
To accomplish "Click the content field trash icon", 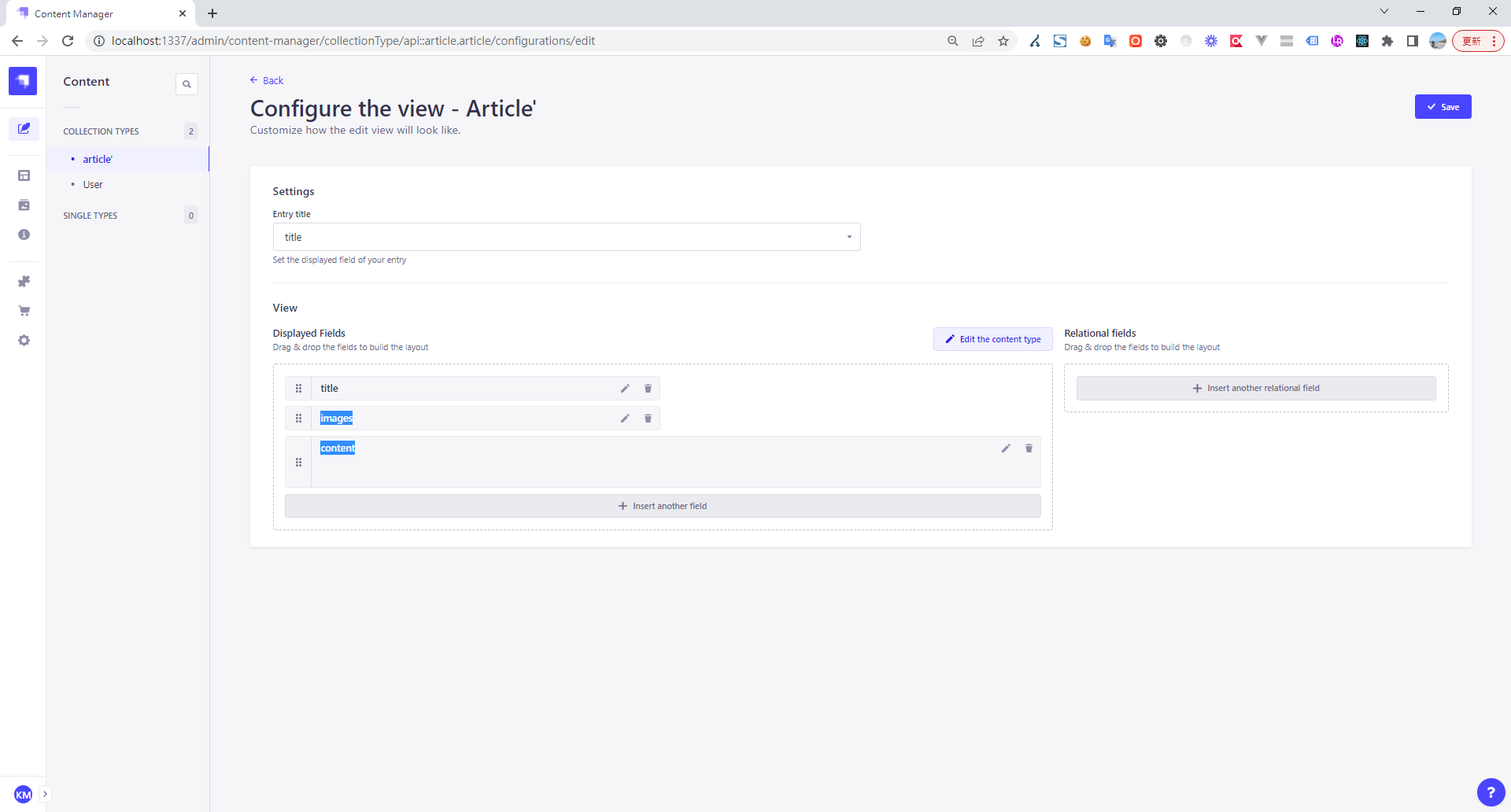I will (1029, 448).
